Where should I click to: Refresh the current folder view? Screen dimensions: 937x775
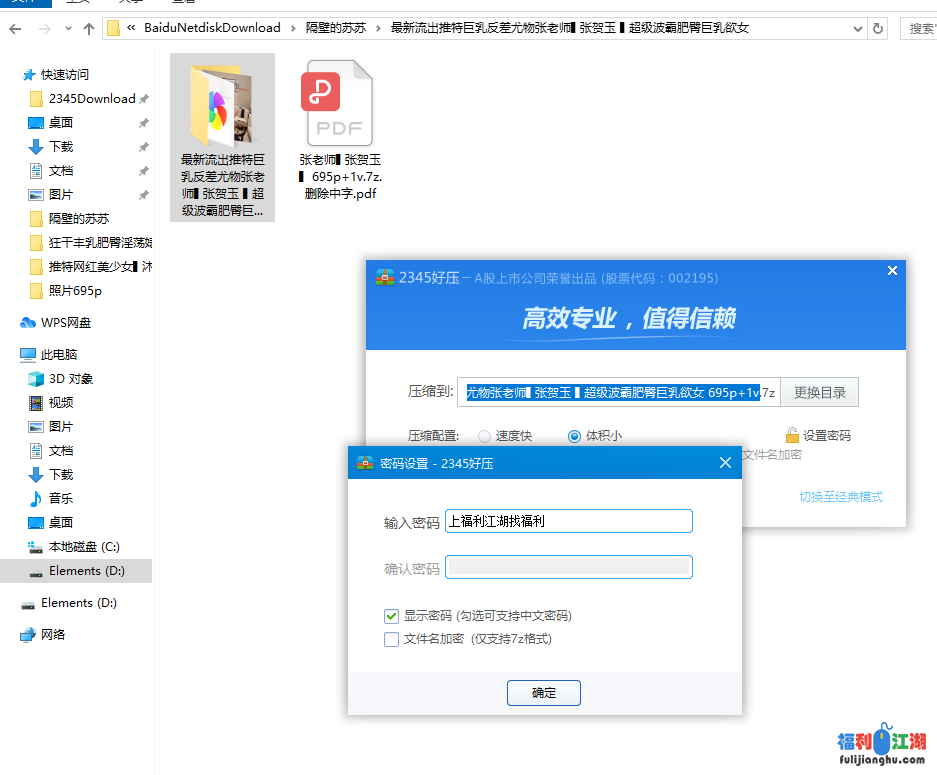878,29
